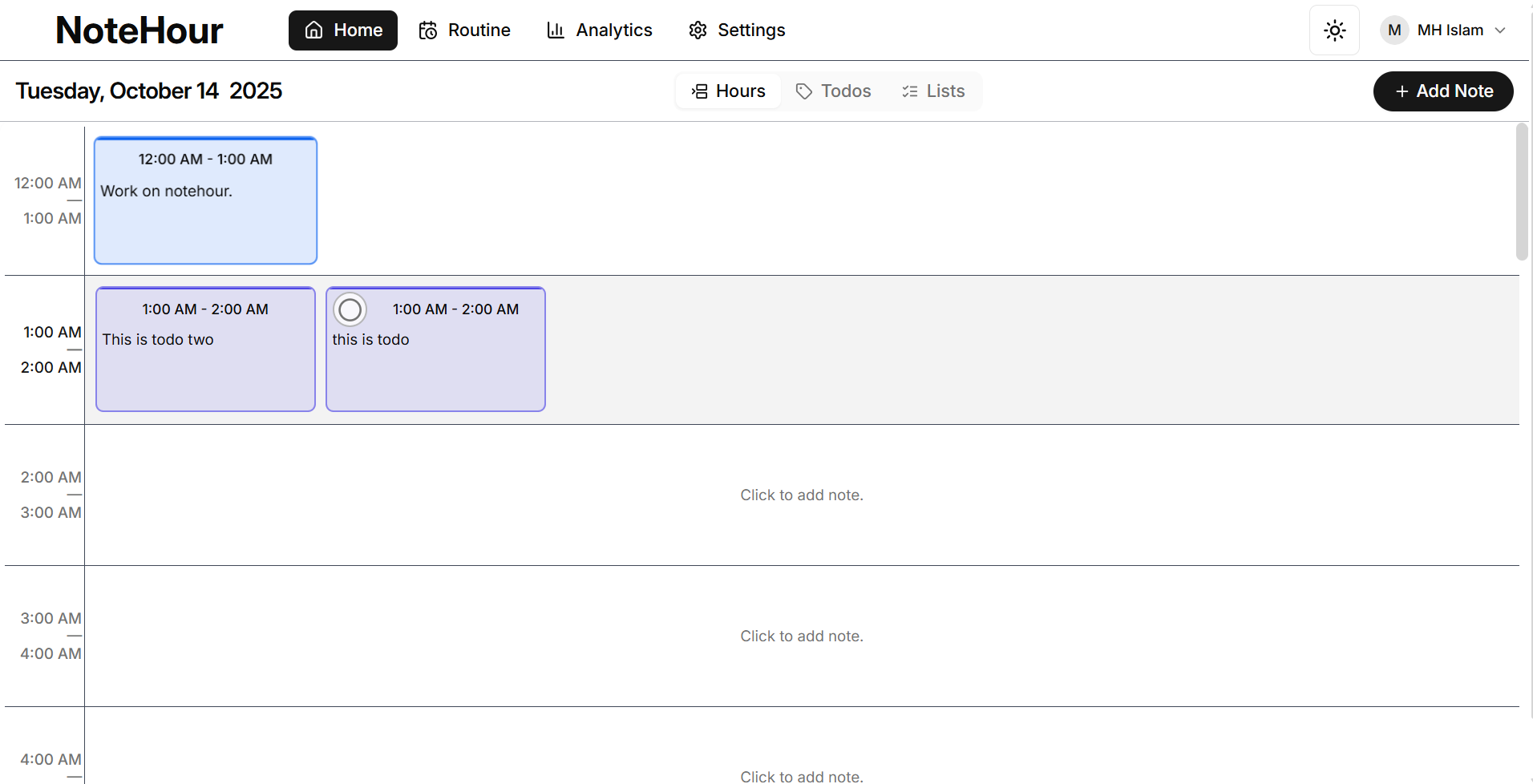Go to the Routine page
This screenshot has width=1533, height=784.
[x=464, y=30]
